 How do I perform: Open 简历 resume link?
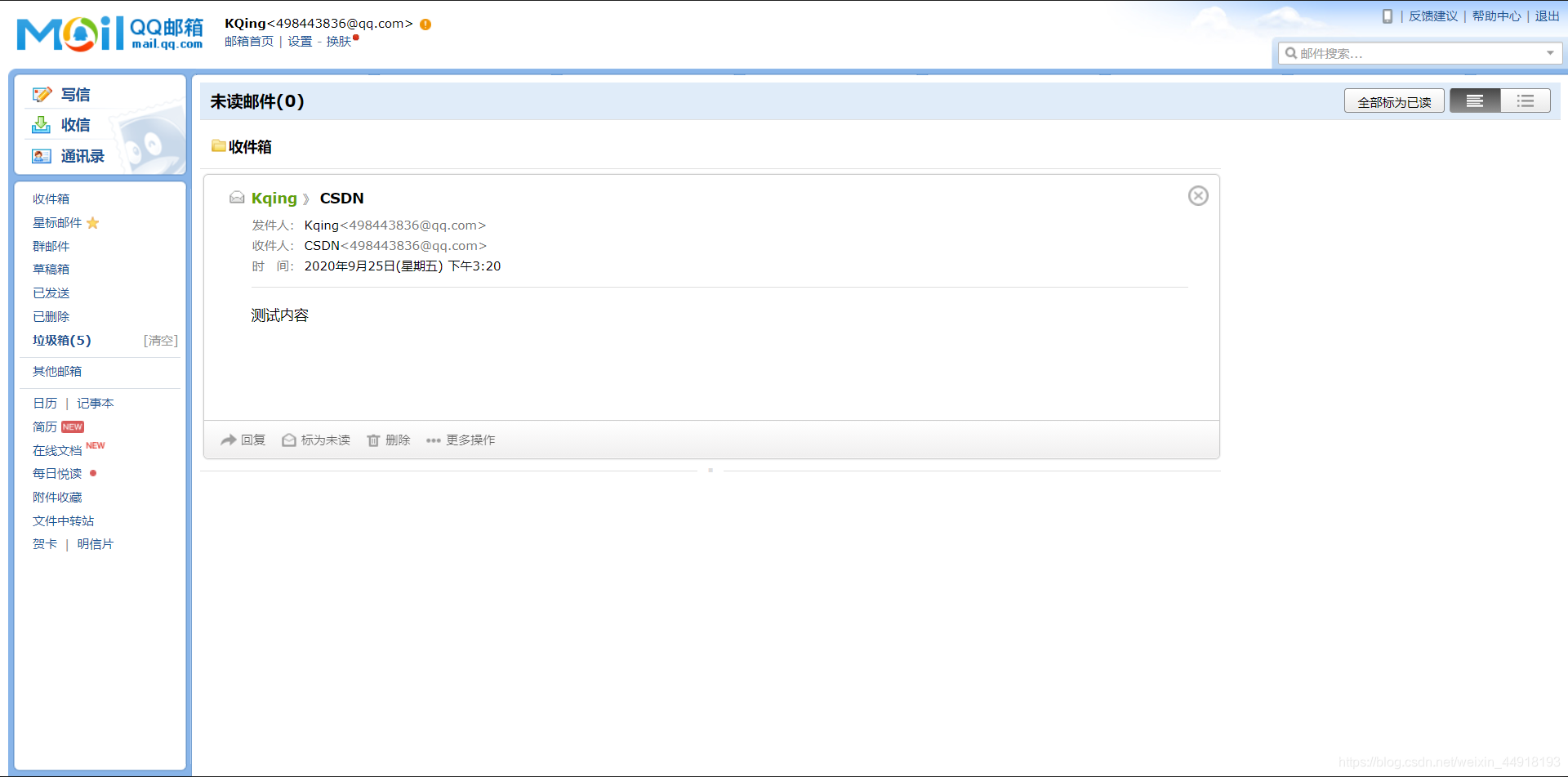point(45,427)
